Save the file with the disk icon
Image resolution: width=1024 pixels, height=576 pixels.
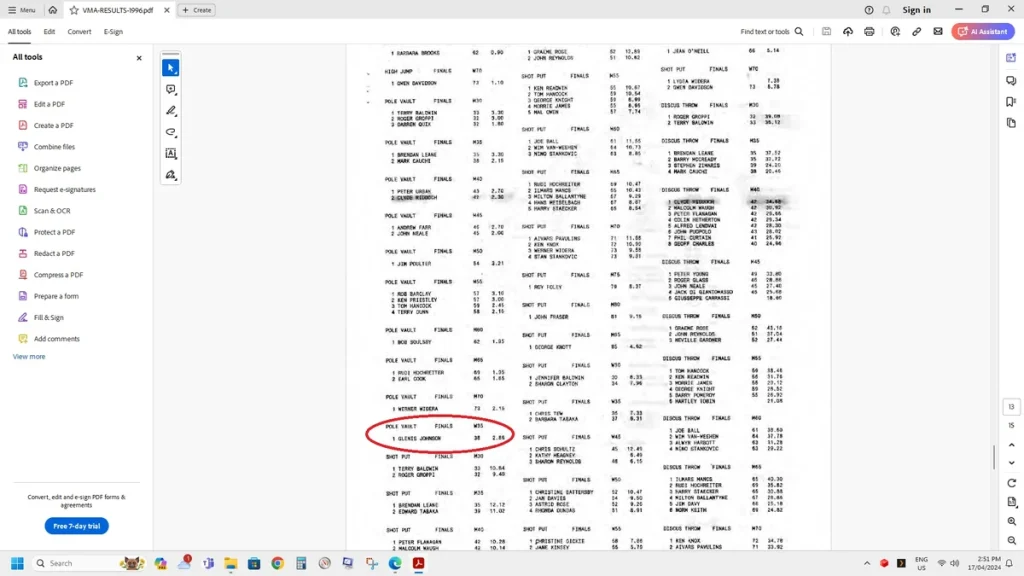coord(826,31)
